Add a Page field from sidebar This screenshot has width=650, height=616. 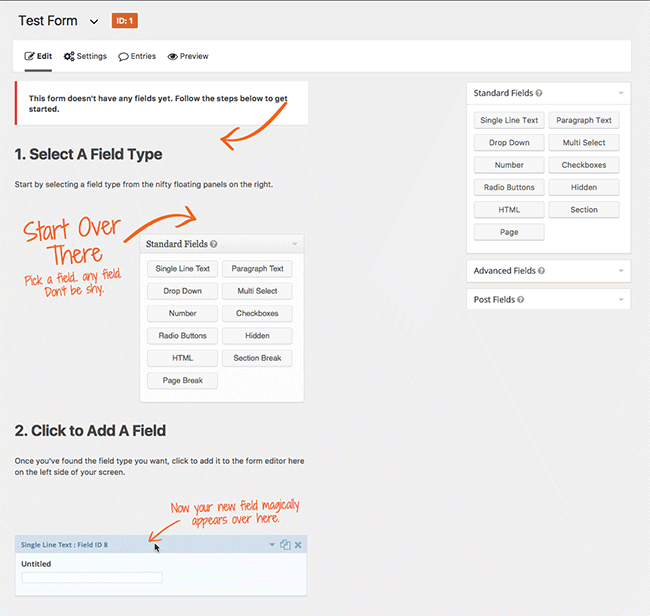click(509, 232)
